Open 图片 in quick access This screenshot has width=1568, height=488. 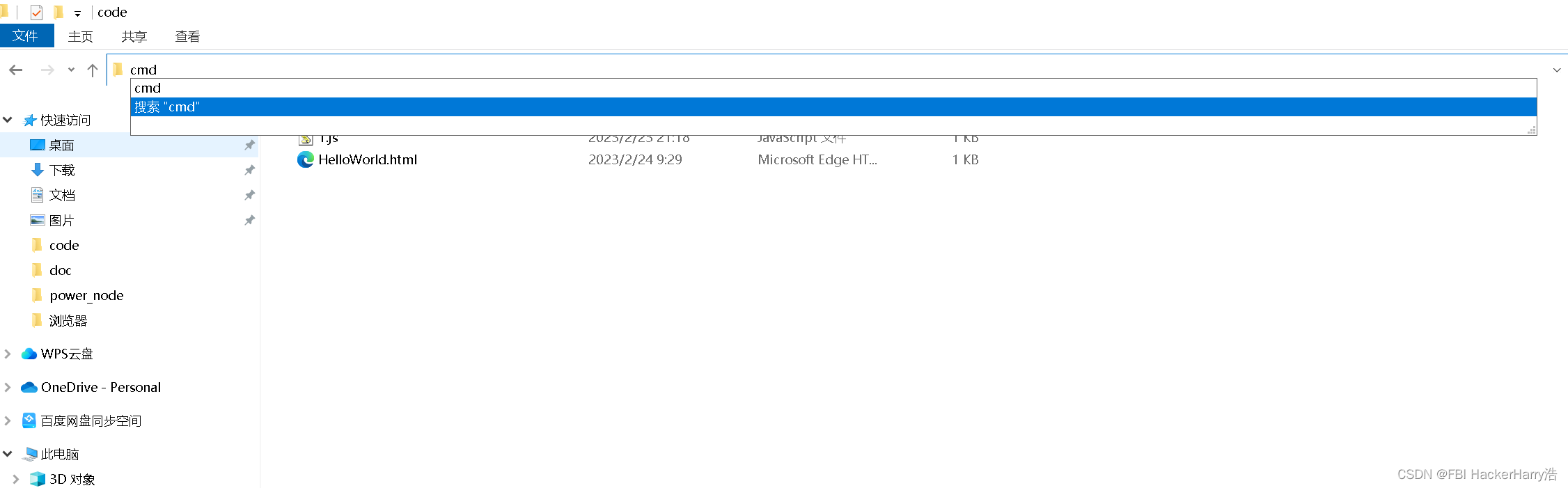[61, 220]
